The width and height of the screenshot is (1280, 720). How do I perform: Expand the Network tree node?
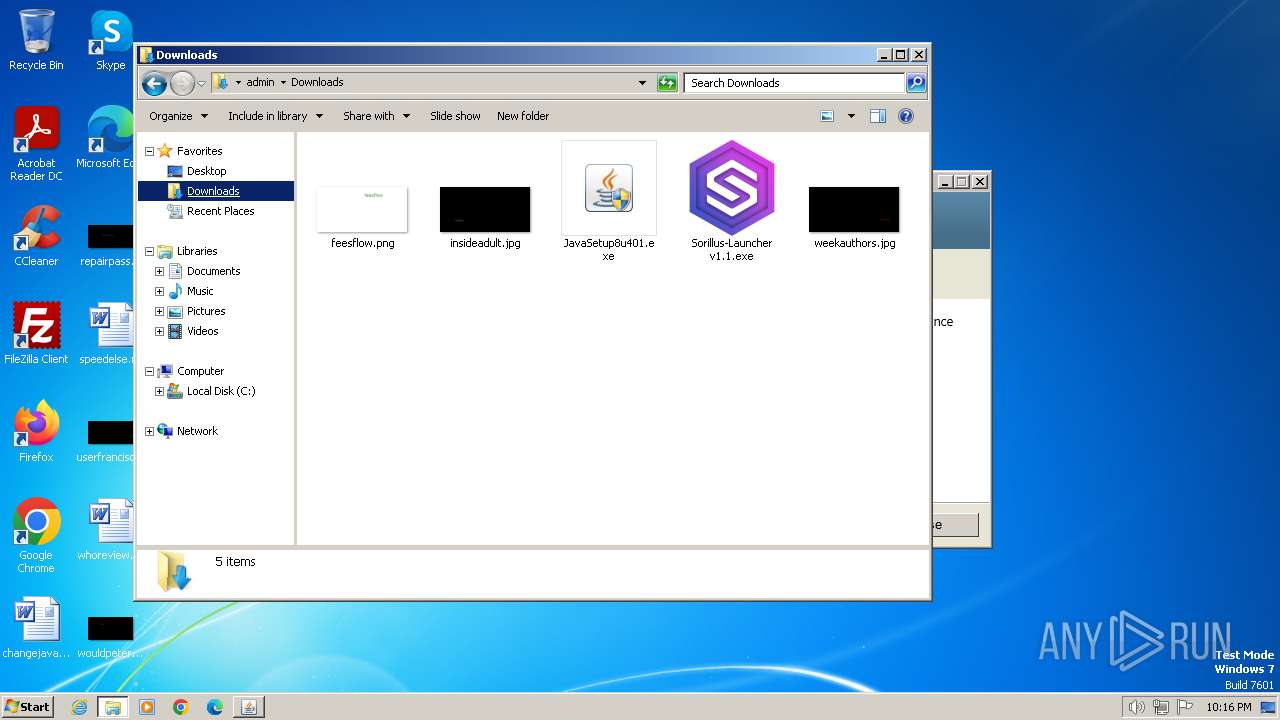[x=150, y=431]
